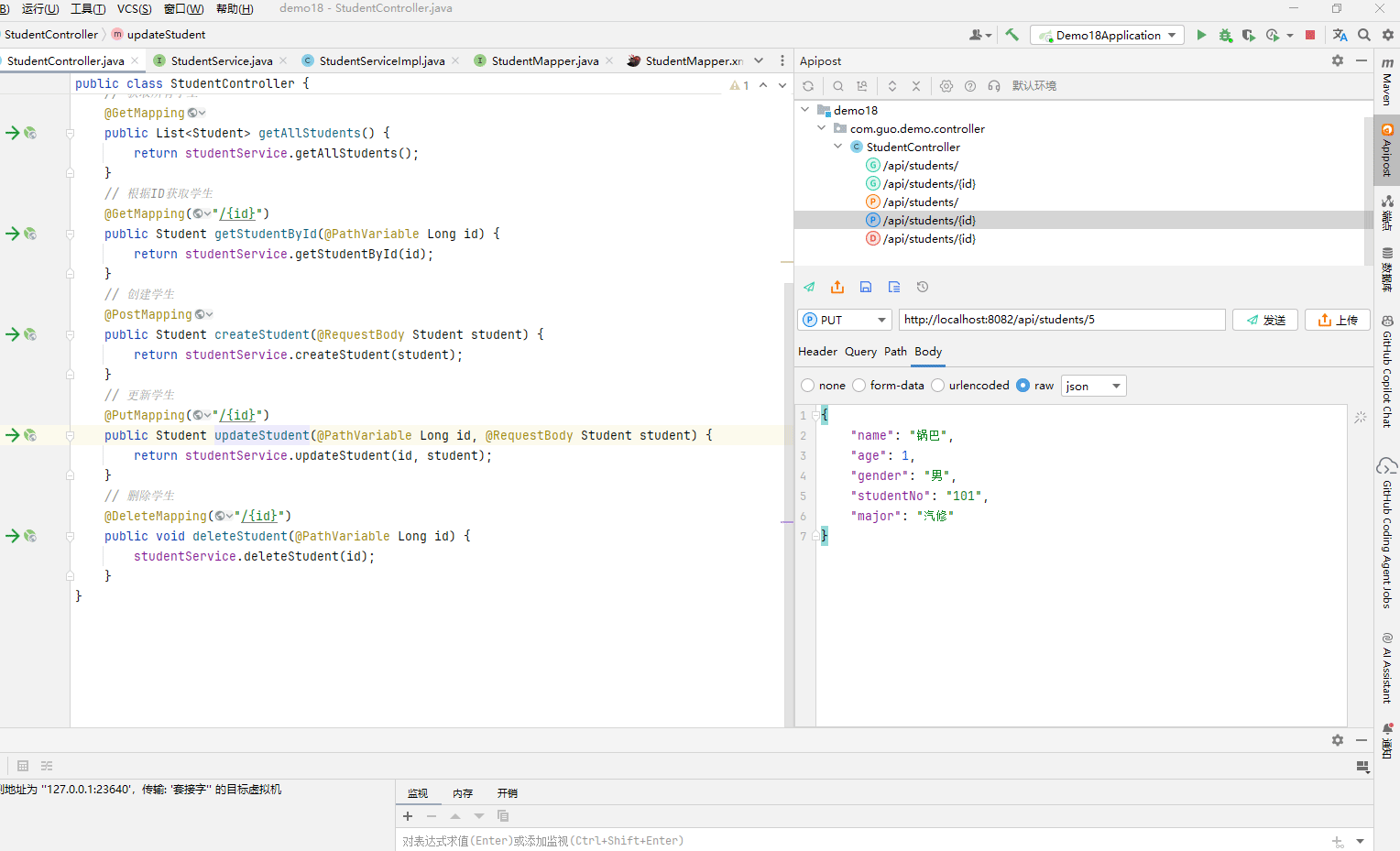This screenshot has width=1400, height=851.
Task: Click the Debug bug icon in toolbar
Action: [1225, 35]
